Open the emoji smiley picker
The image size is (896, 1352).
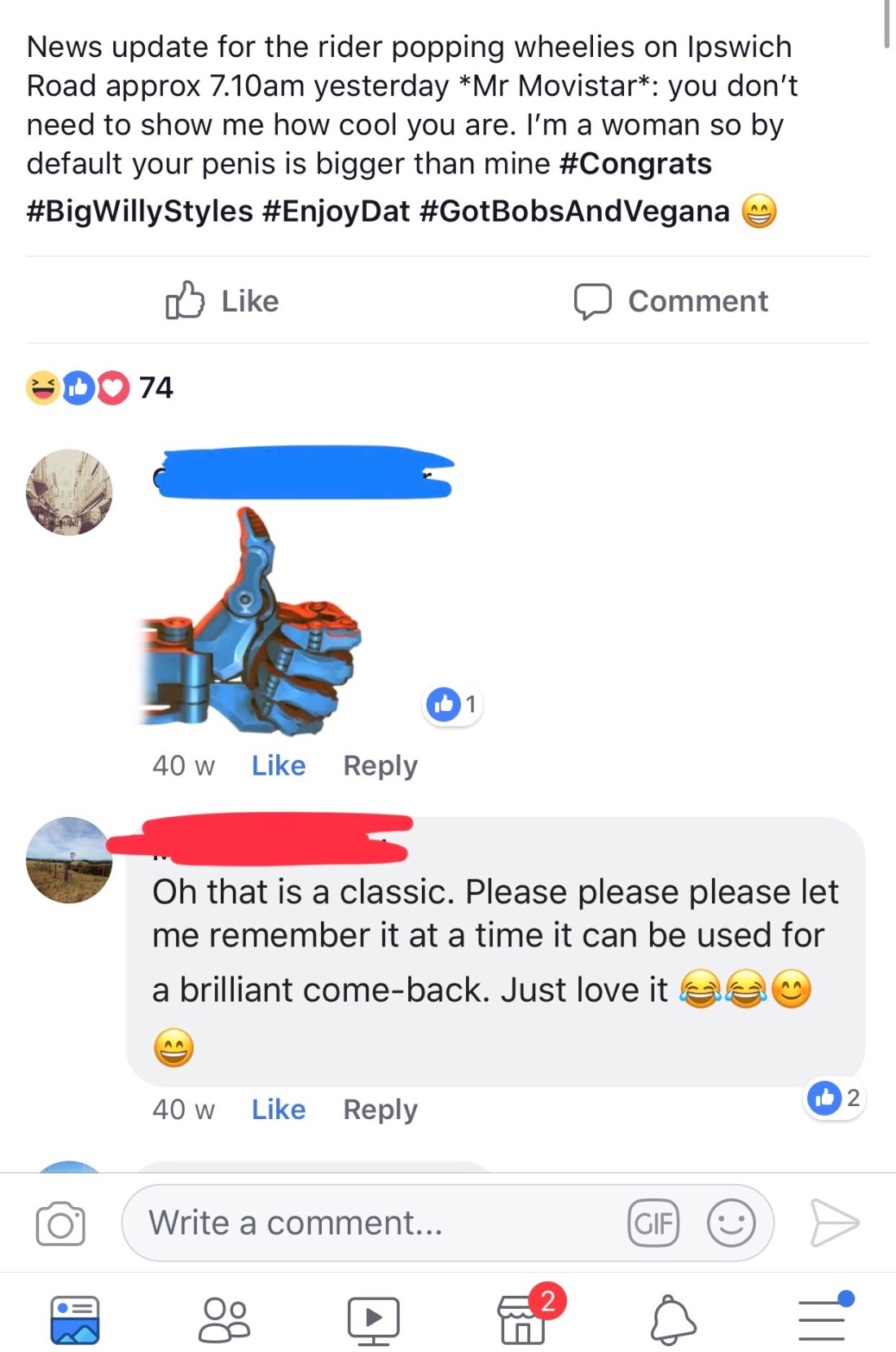(731, 1223)
